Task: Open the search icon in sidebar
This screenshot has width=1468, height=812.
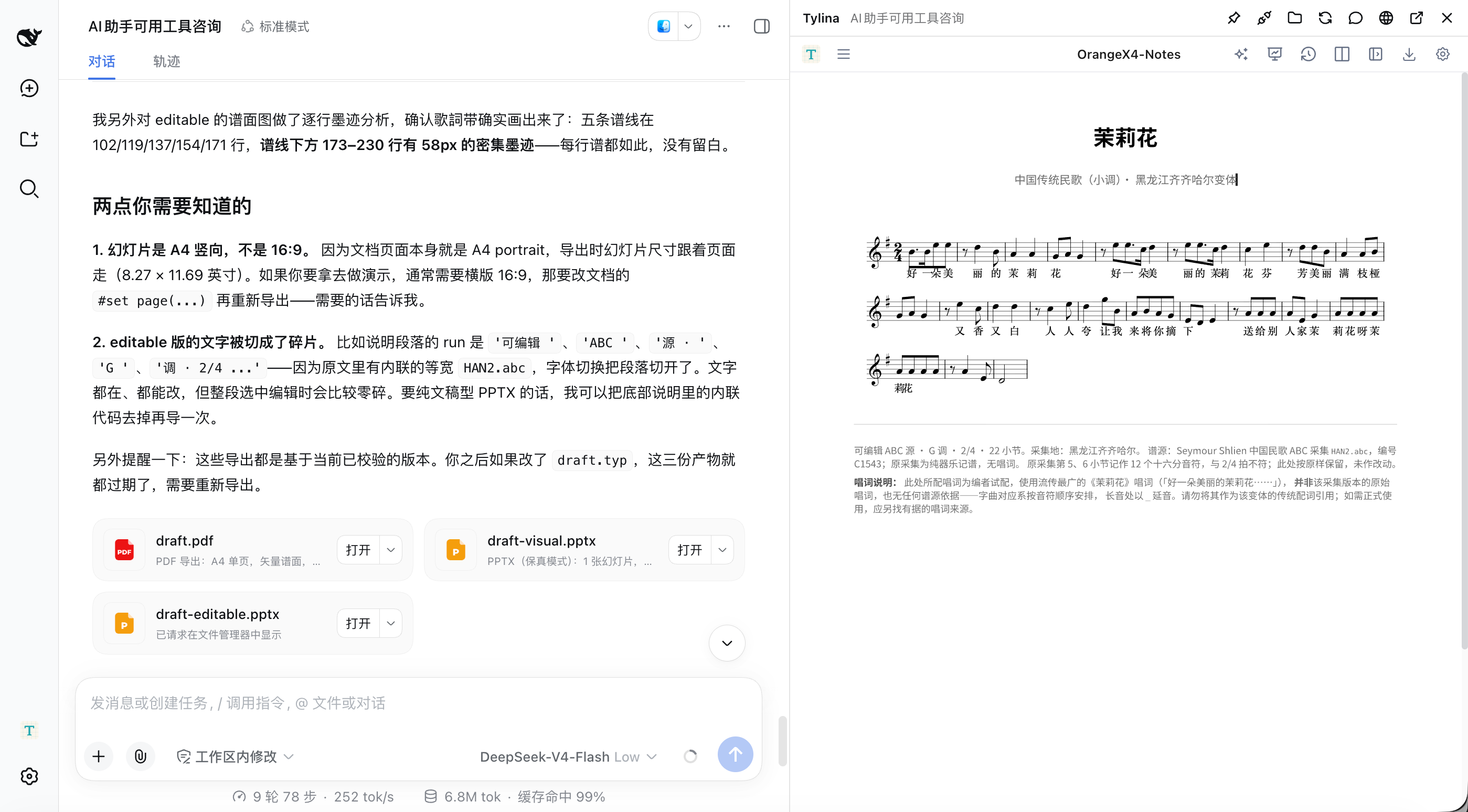Action: tap(29, 189)
